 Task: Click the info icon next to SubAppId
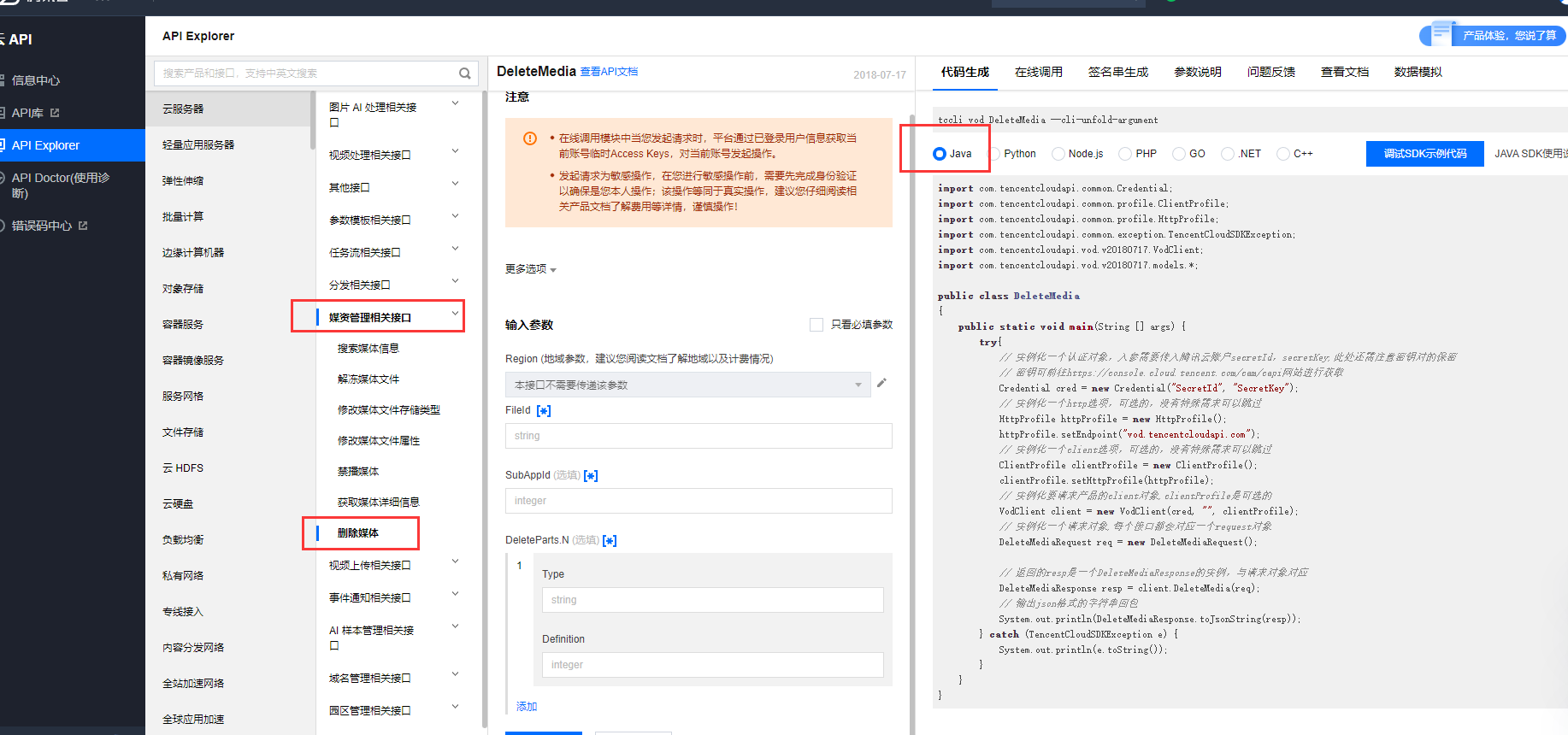tap(591, 476)
